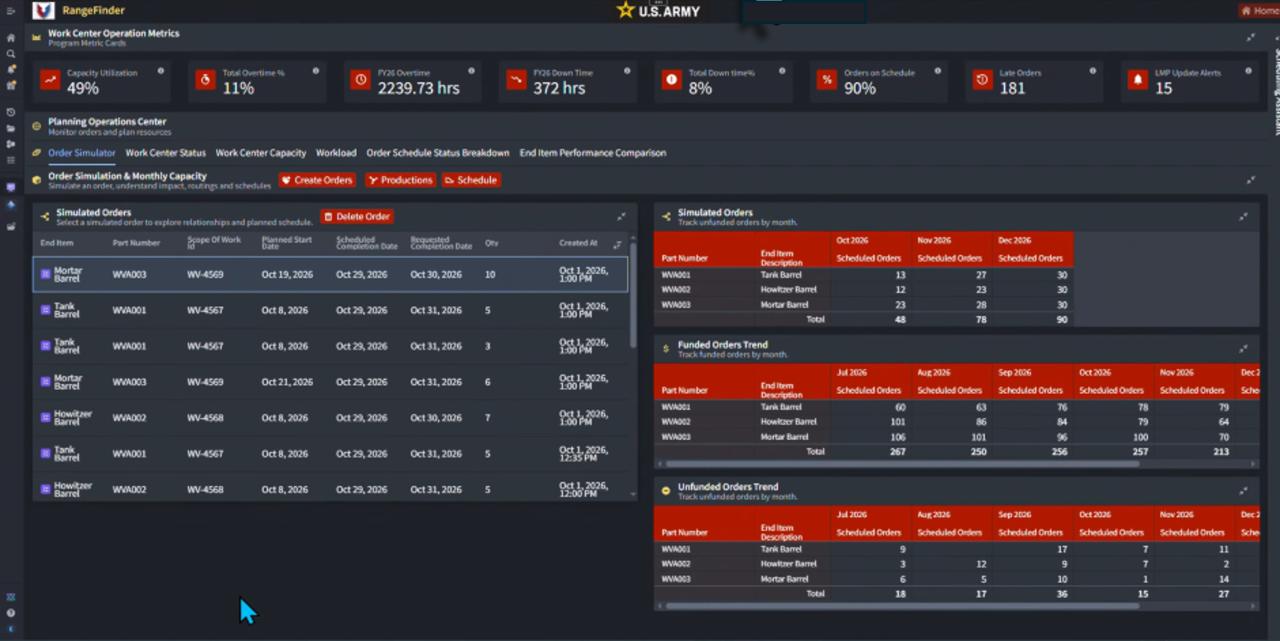
Task: Expand the Order Simulation & Monthly Capacity section
Action: [x=1251, y=180]
